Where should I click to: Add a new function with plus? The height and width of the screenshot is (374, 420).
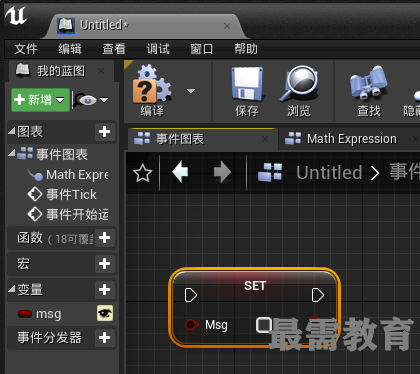(x=105, y=238)
